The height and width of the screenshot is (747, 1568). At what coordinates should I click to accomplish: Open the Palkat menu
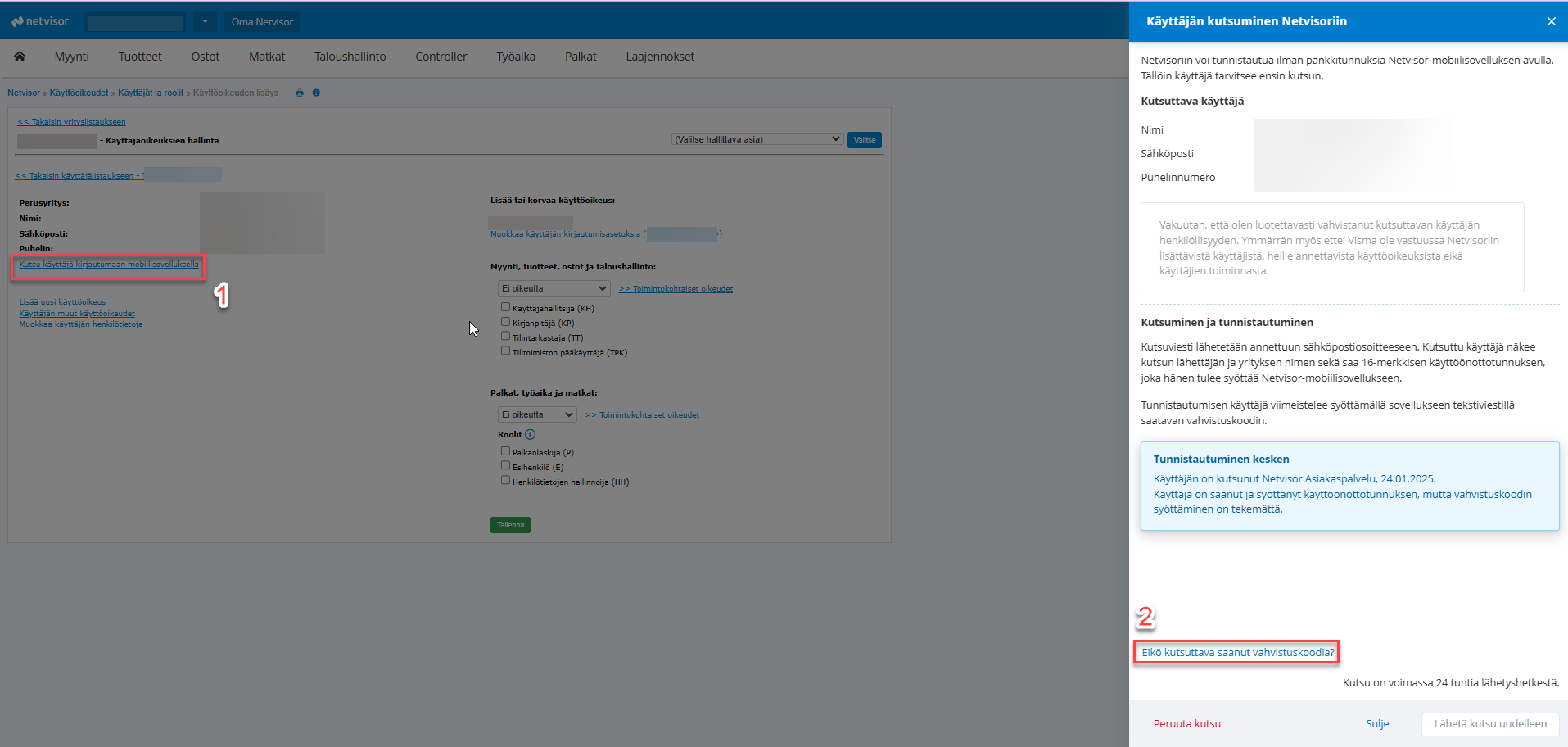pos(581,57)
